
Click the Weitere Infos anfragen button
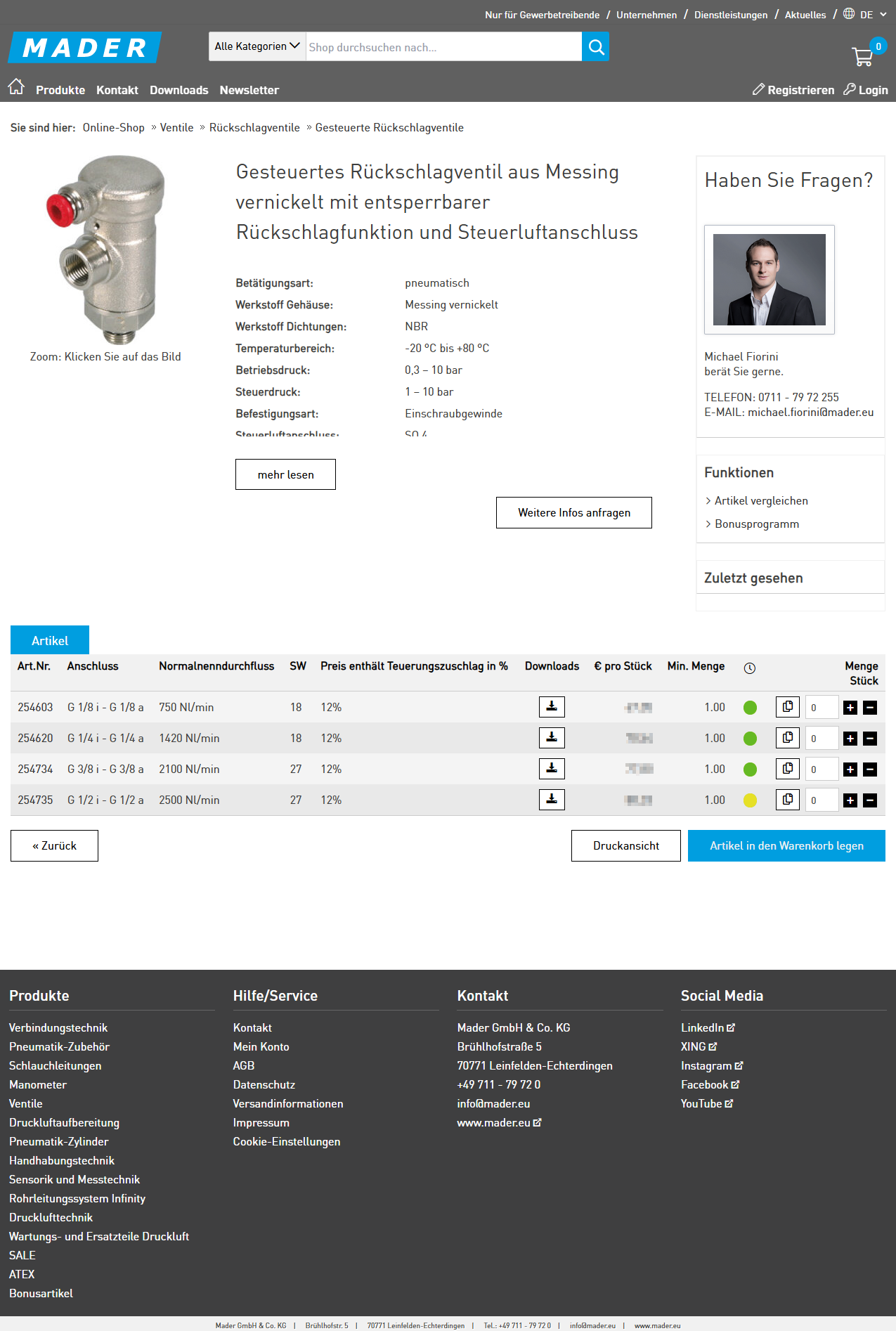pyautogui.click(x=573, y=512)
